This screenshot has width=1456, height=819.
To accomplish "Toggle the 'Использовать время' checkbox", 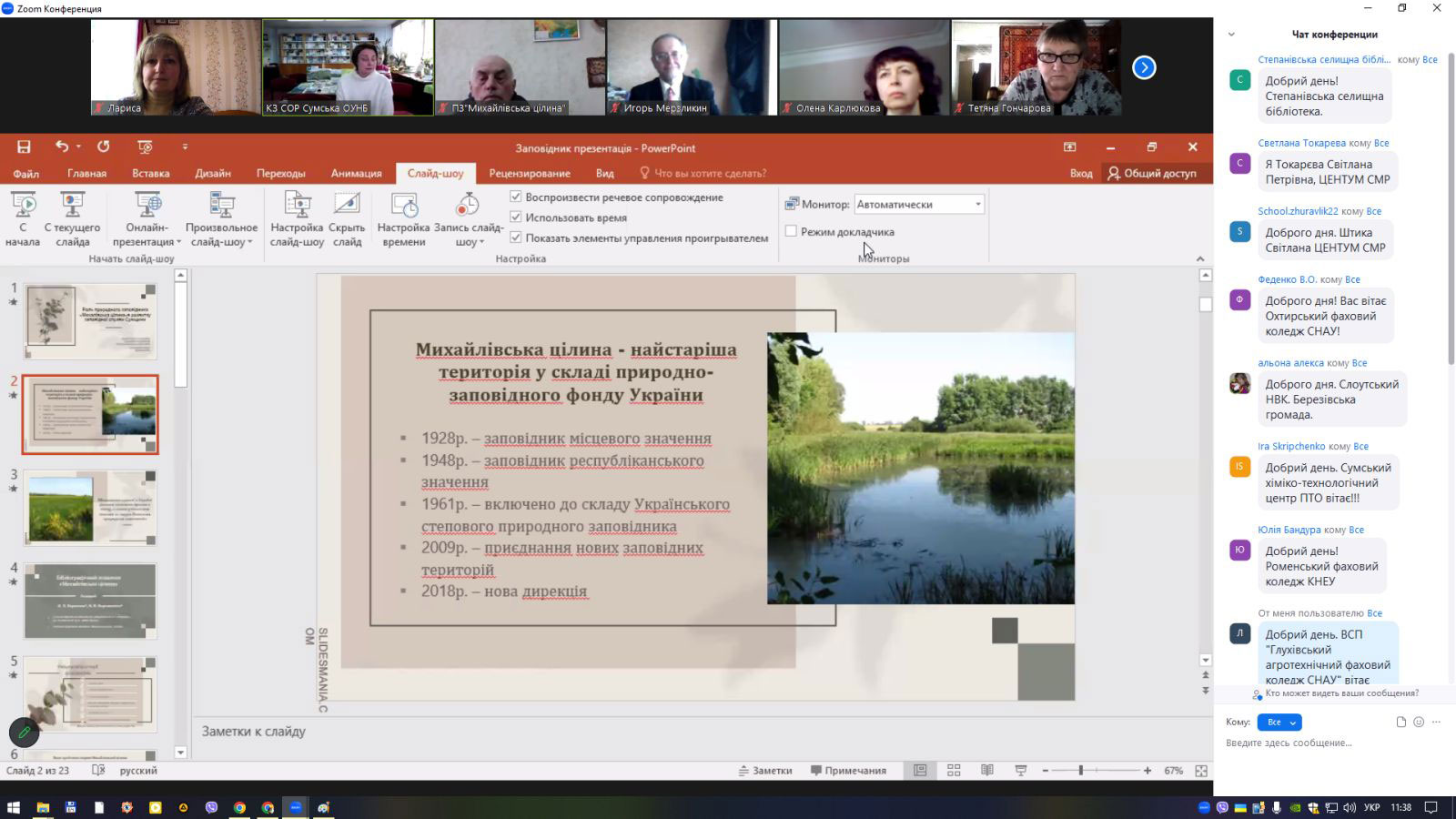I will [516, 217].
